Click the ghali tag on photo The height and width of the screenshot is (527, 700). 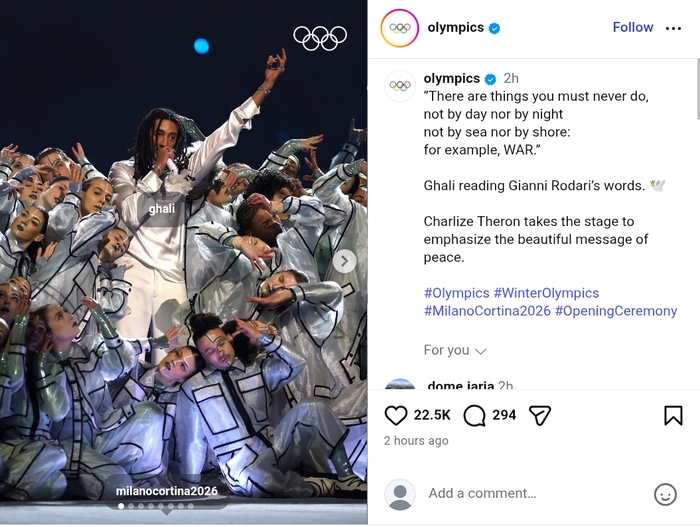point(161,209)
